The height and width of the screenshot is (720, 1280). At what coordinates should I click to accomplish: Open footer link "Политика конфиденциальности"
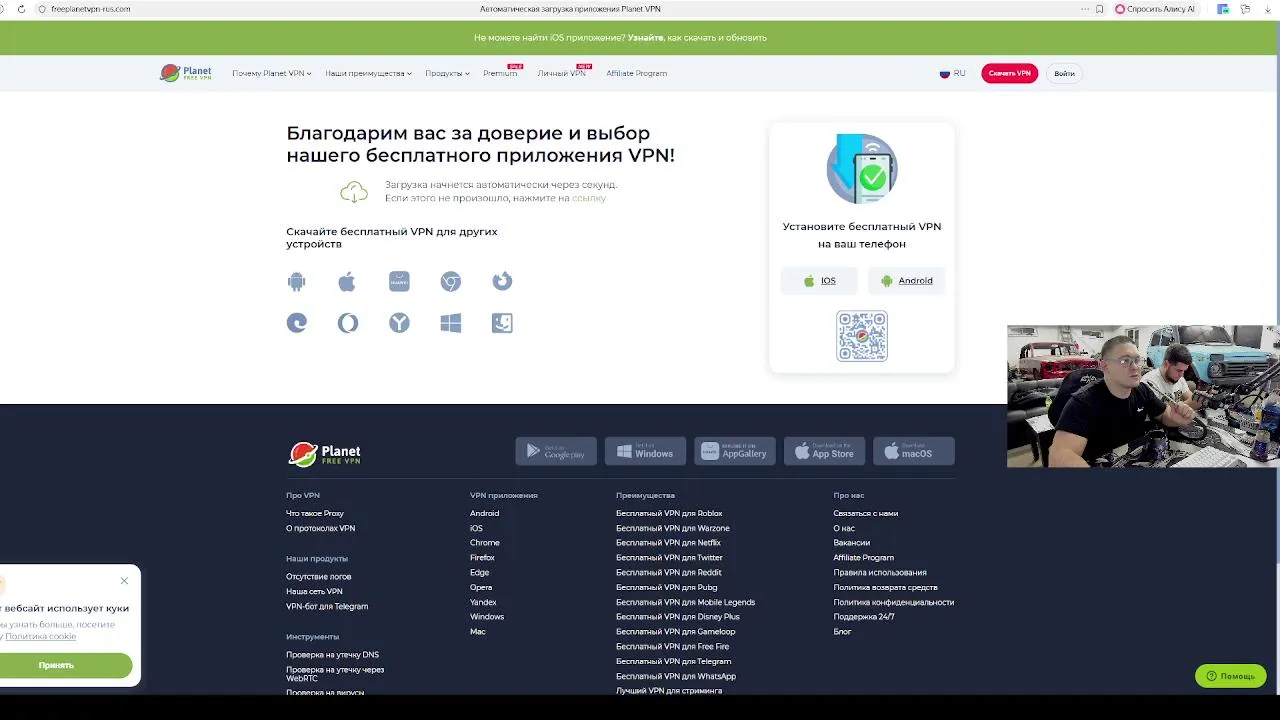893,602
